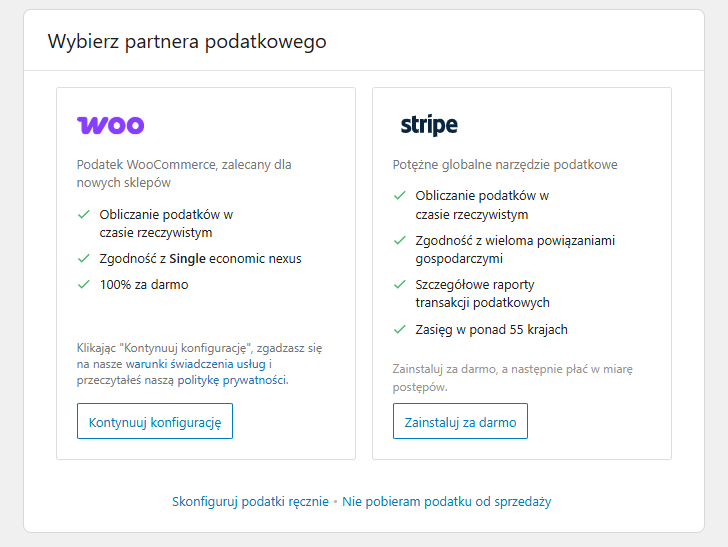Click the checkmark beside Woo real-time tax calculation
The image size is (728, 547).
pos(83,214)
